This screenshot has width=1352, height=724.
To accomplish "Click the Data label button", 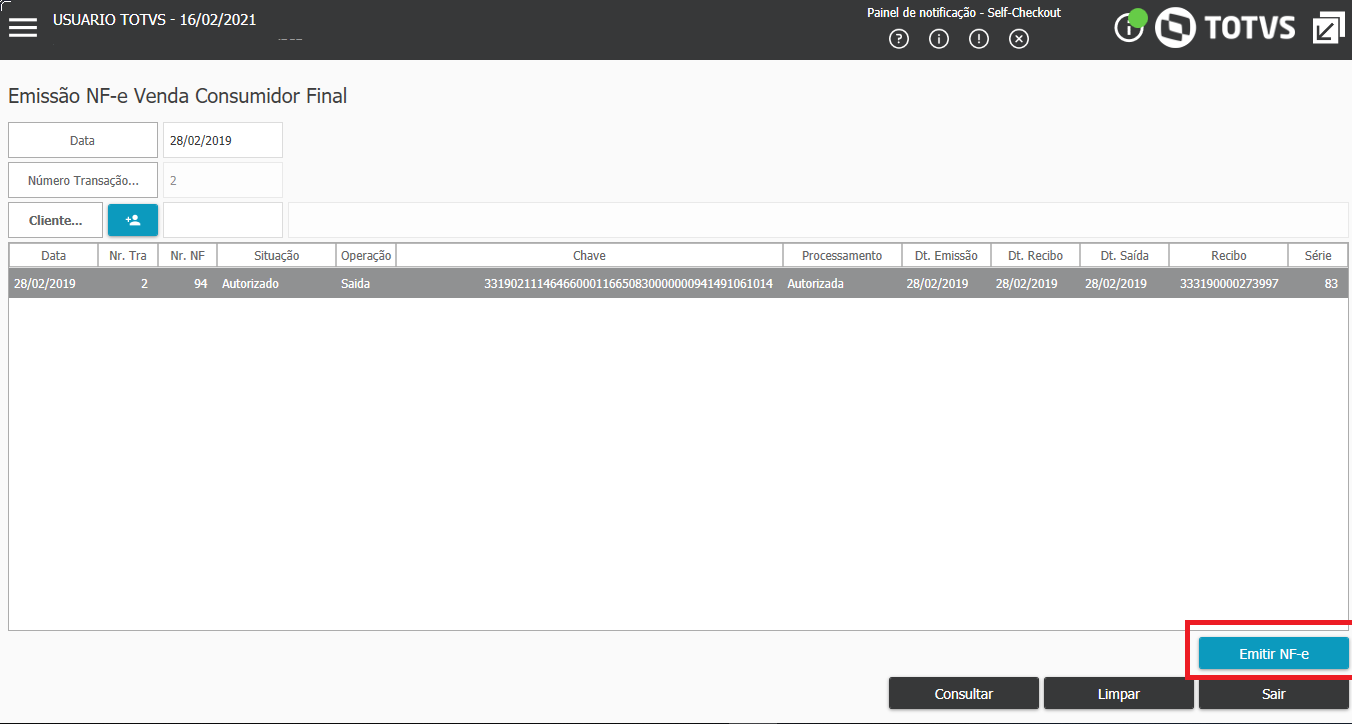I will (83, 140).
